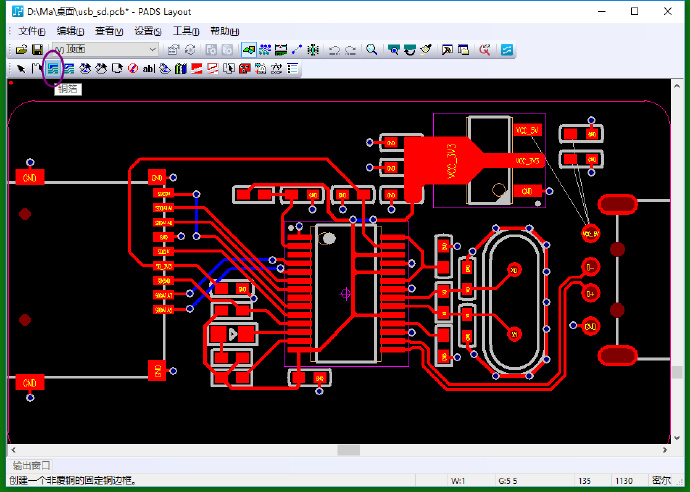Screen dimensions: 690x492
Task: Choose the Select mode arrow tool
Action: coord(21,69)
